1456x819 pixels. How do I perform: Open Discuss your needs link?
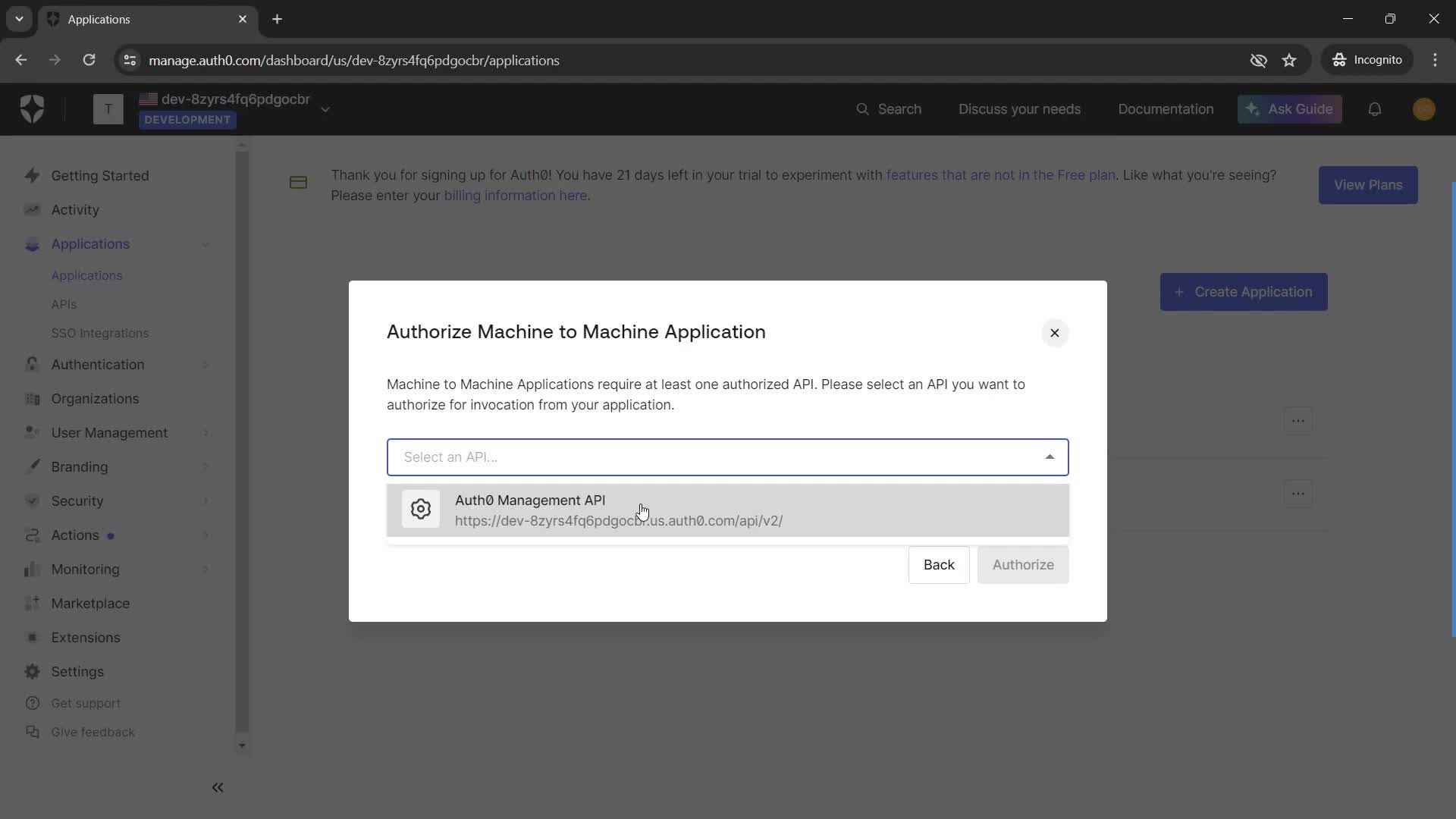coord(1019,109)
